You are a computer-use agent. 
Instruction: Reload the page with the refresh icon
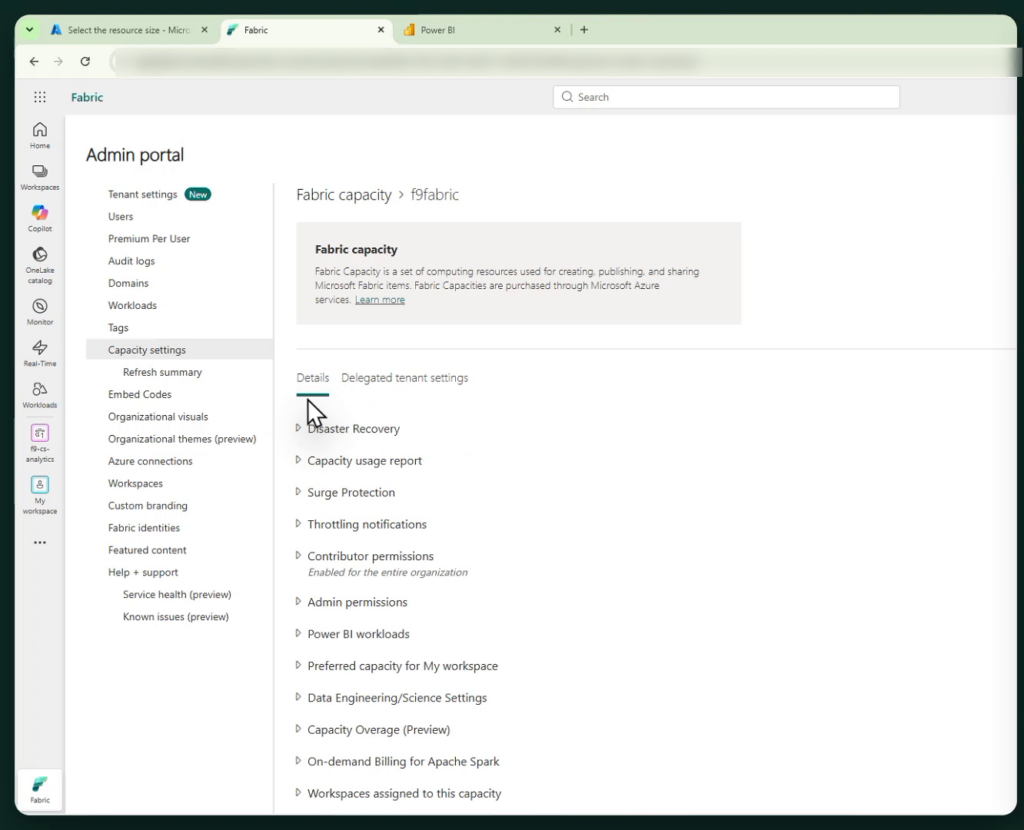85,61
